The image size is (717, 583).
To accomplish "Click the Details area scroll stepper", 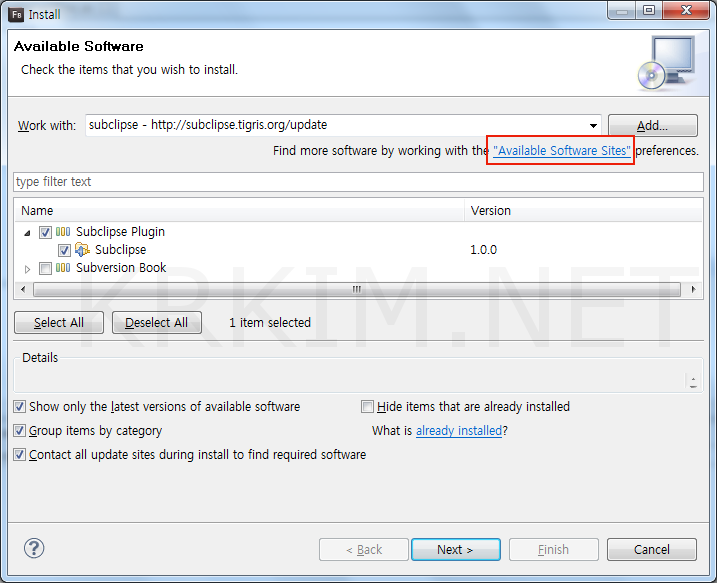I will 693,382.
